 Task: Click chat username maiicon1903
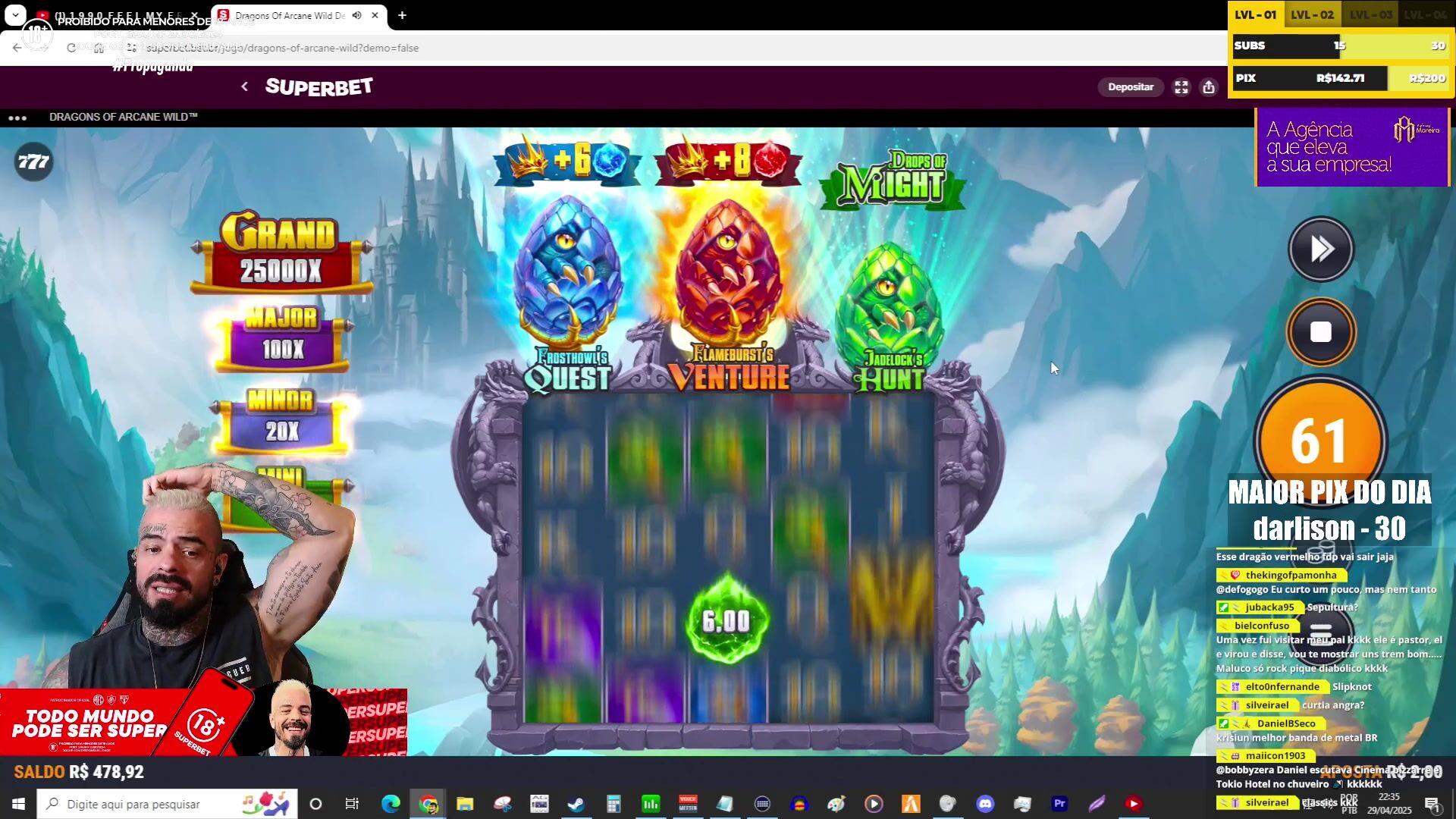1276,756
